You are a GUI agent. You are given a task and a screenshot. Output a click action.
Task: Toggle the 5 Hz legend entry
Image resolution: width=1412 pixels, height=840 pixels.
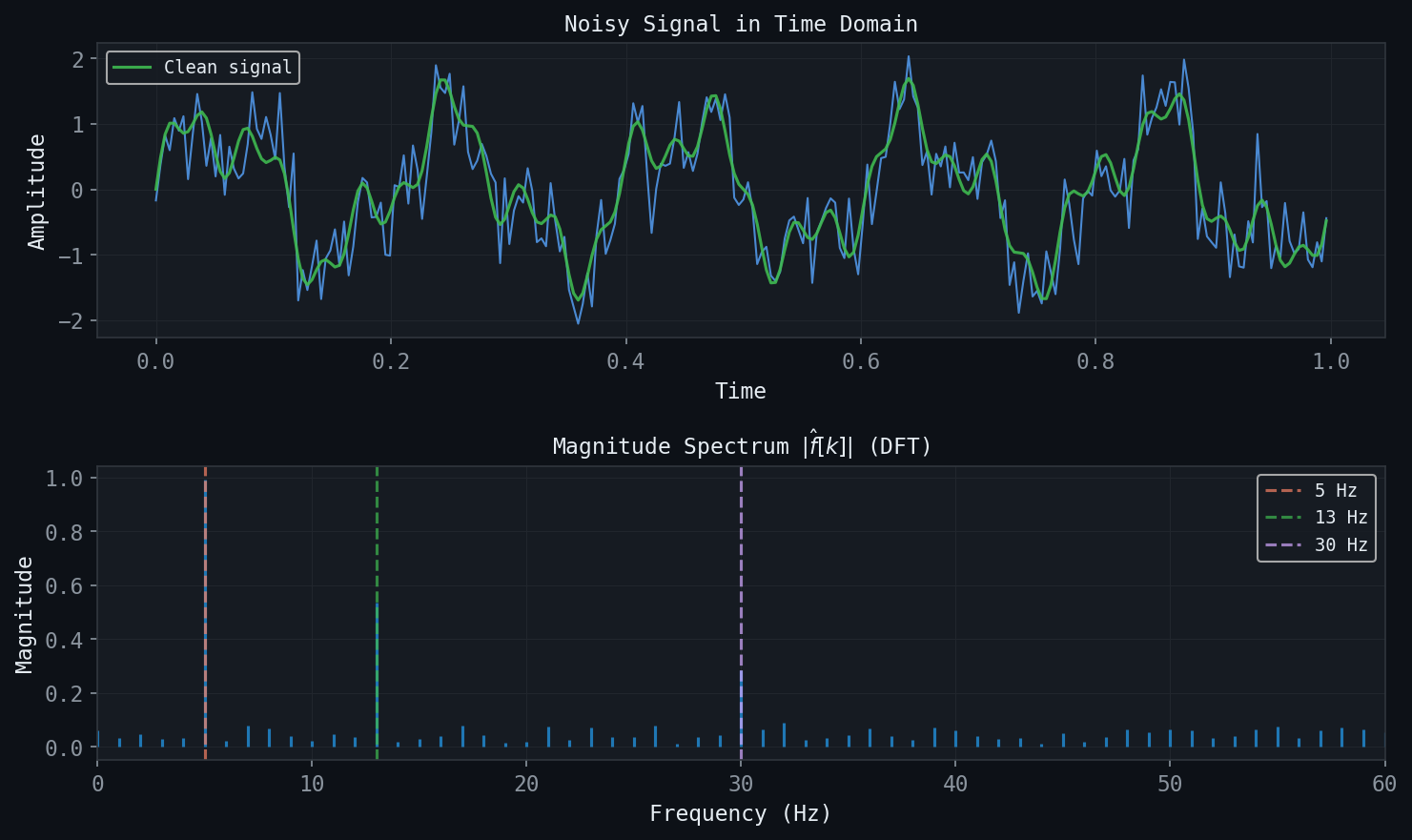coord(1335,490)
